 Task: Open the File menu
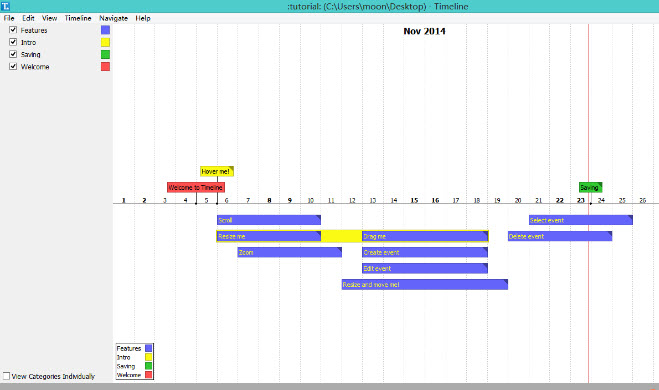coord(9,18)
